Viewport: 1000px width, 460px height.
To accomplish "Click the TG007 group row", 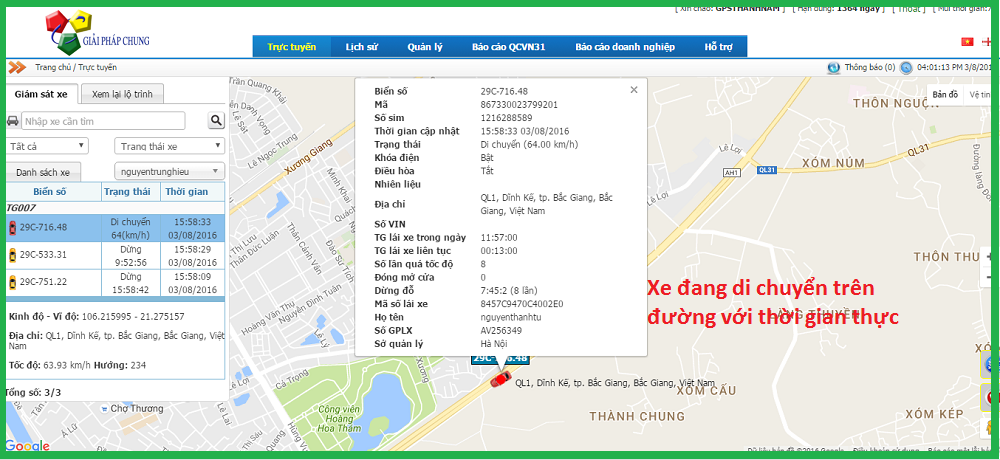I will [115, 208].
